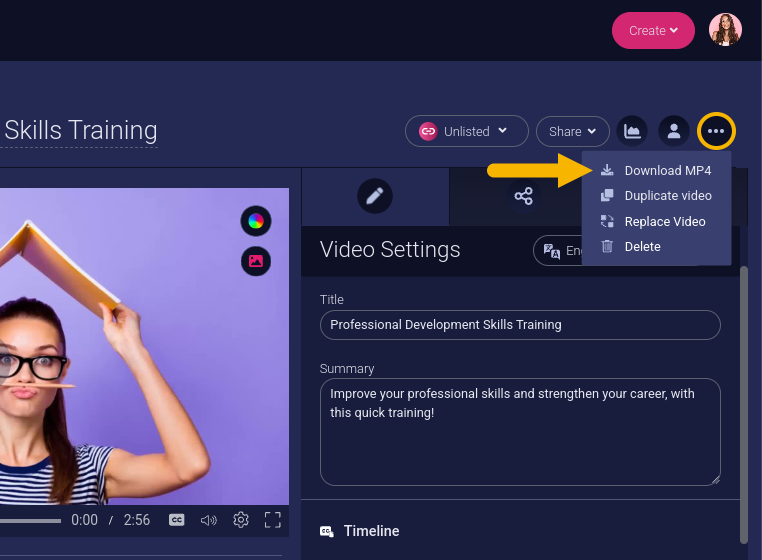The width and height of the screenshot is (762, 560).
Task: Click the video progress bar
Action: pos(30,521)
